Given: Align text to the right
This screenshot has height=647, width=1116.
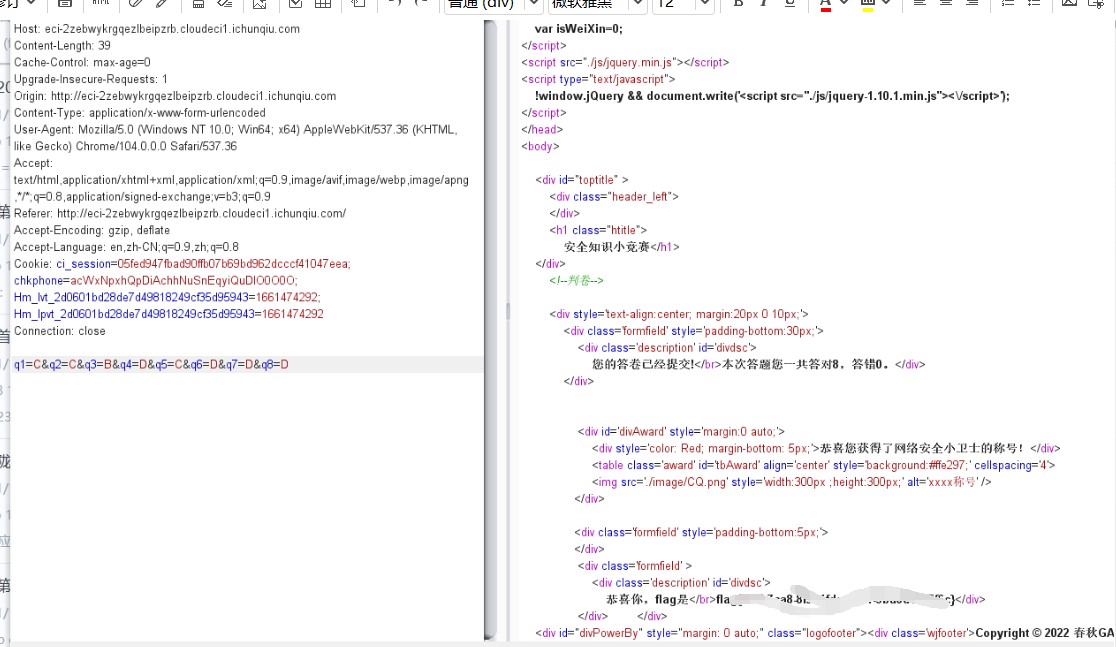Looking at the screenshot, I should [971, 4].
